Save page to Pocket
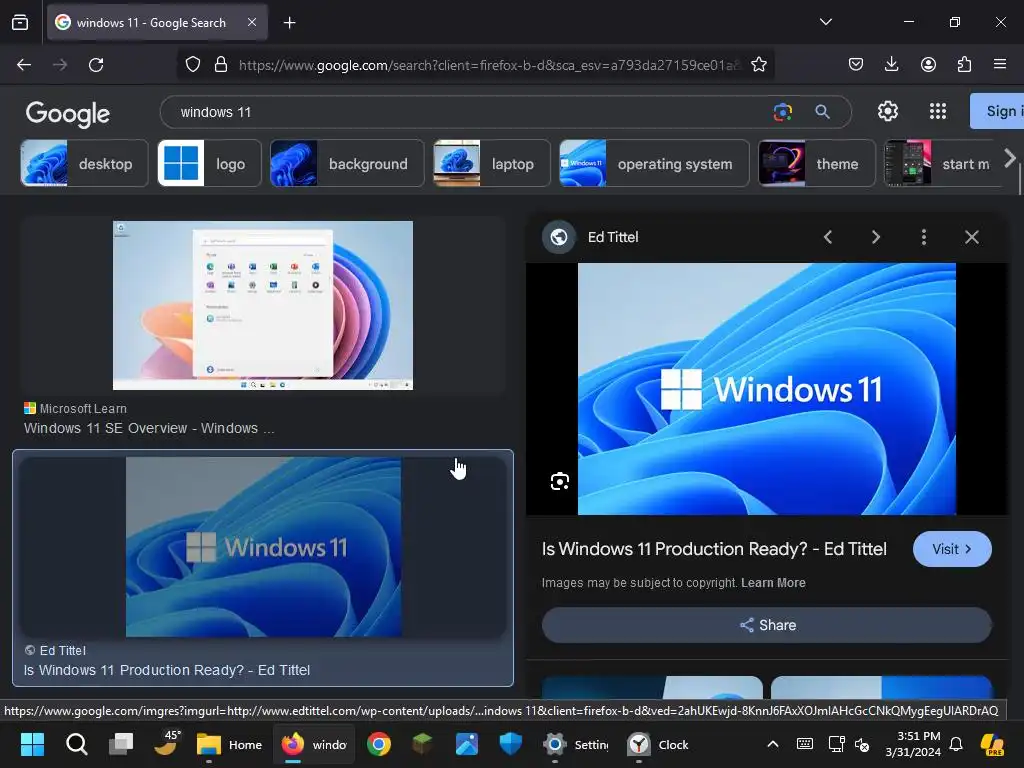The height and width of the screenshot is (768, 1024). (856, 64)
